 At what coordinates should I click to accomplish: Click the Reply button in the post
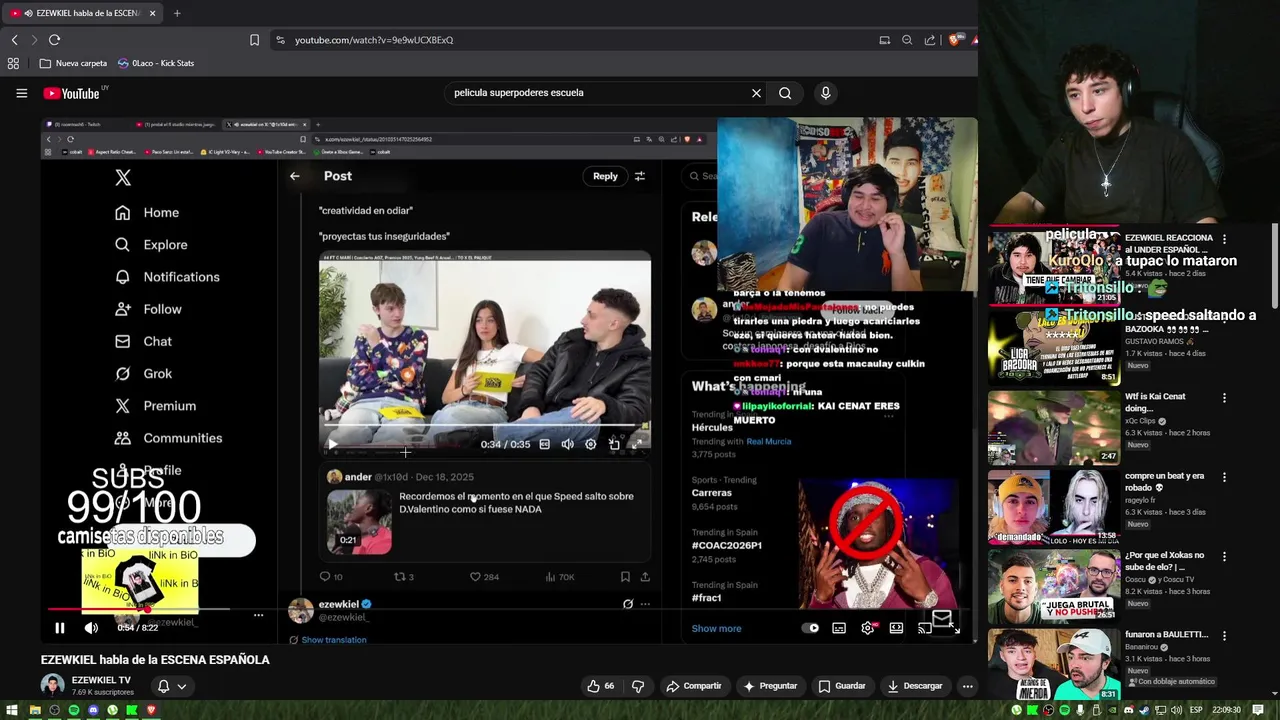click(605, 176)
